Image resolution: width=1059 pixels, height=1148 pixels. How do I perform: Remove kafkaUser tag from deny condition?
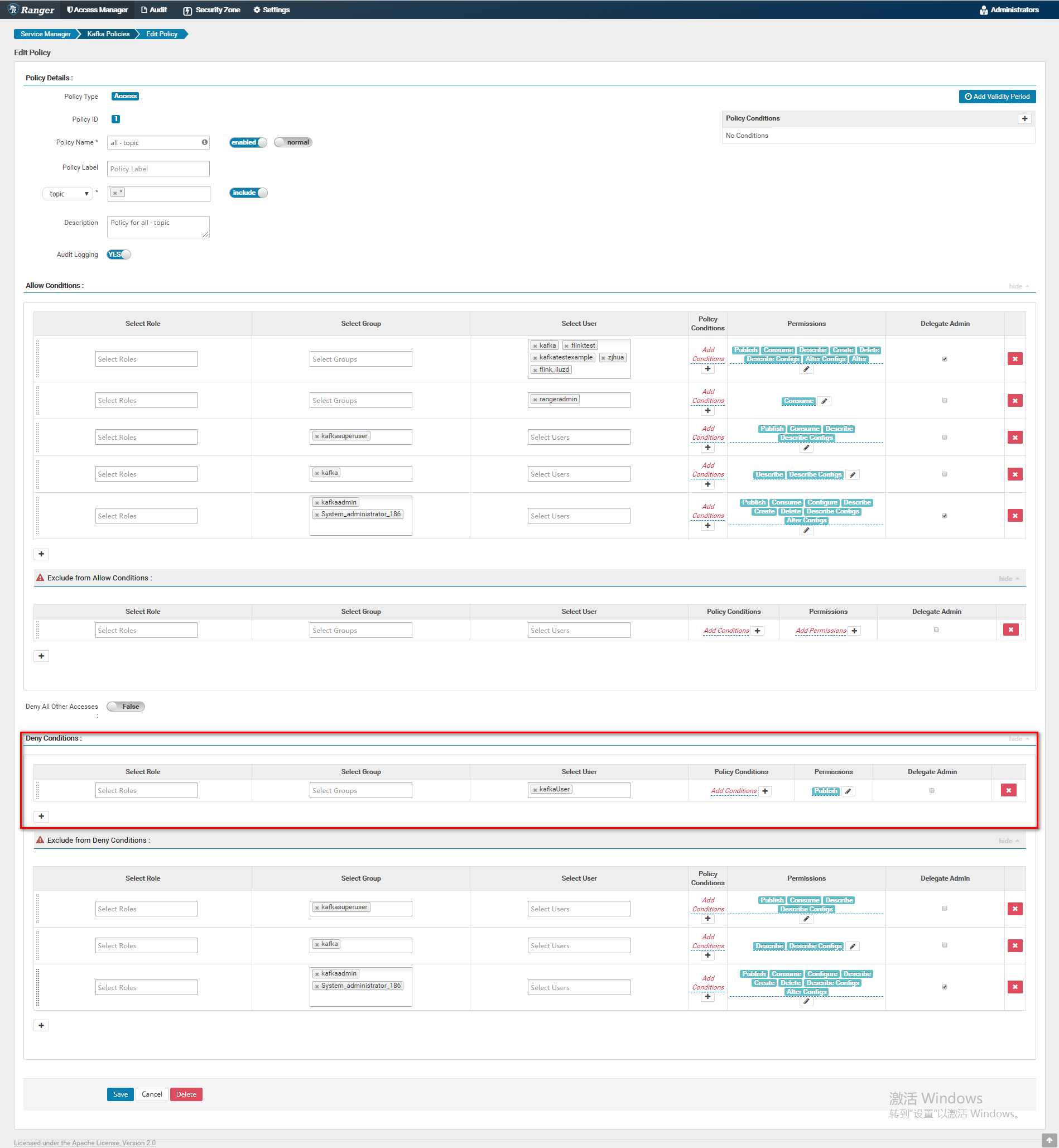[x=535, y=790]
